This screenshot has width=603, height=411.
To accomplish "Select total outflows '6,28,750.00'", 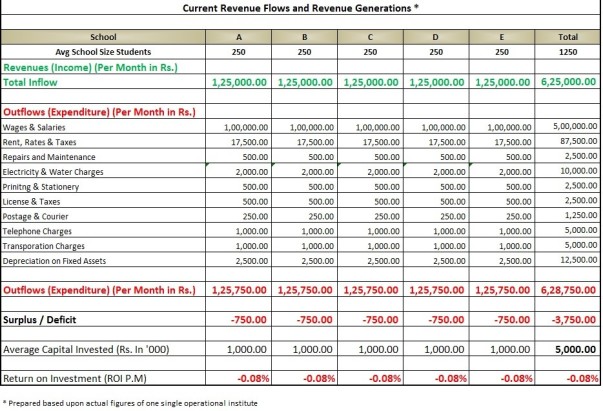I will [568, 290].
